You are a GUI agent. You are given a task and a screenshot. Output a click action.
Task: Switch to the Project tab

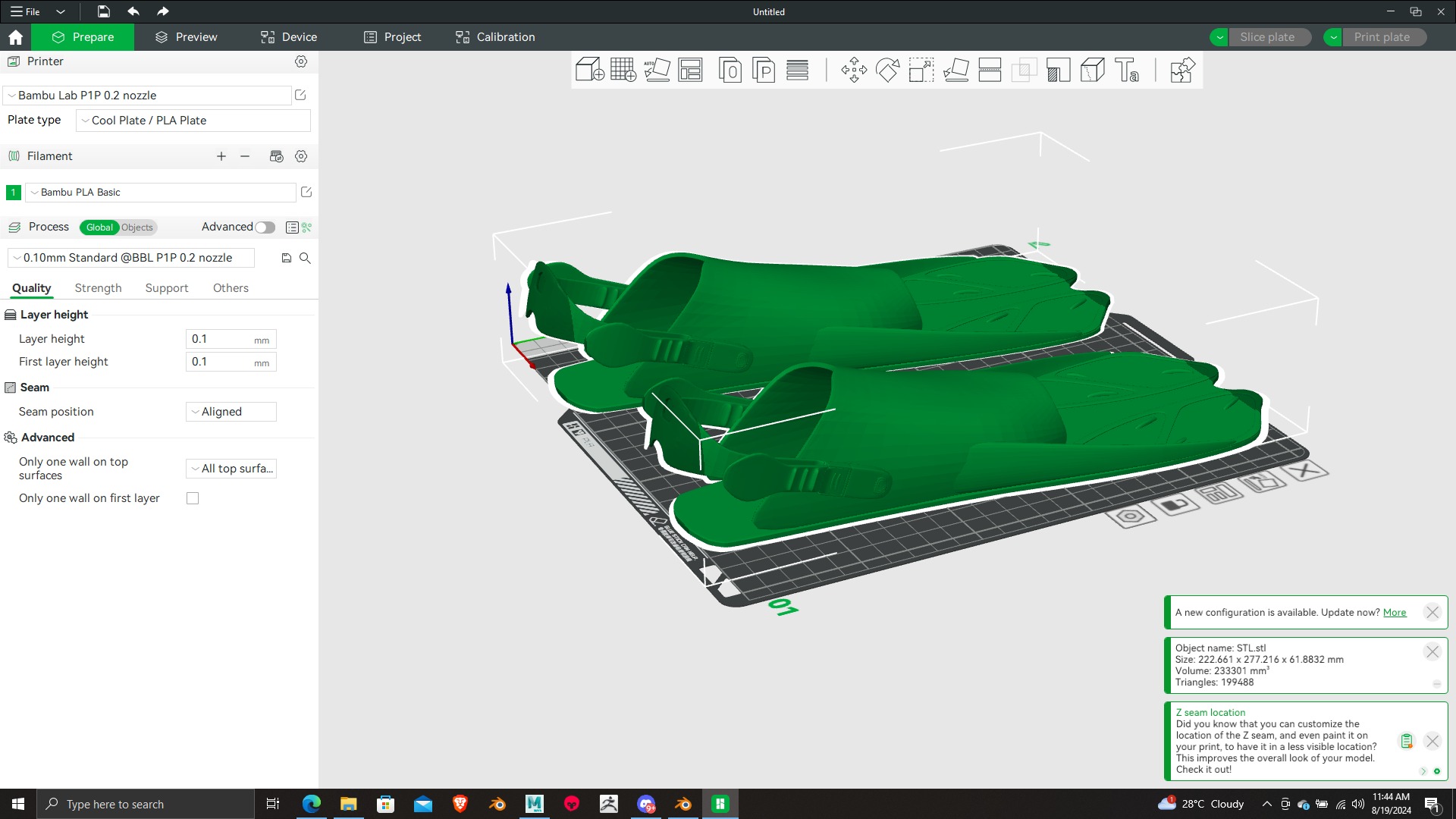[x=392, y=37]
